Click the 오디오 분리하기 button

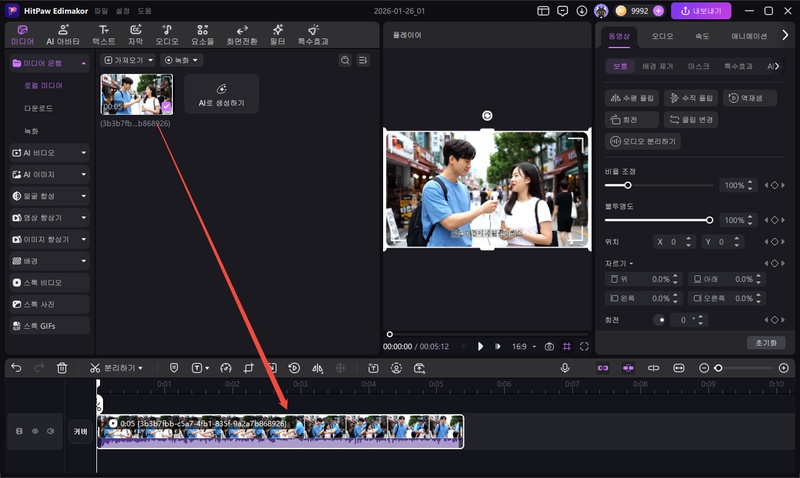click(643, 141)
